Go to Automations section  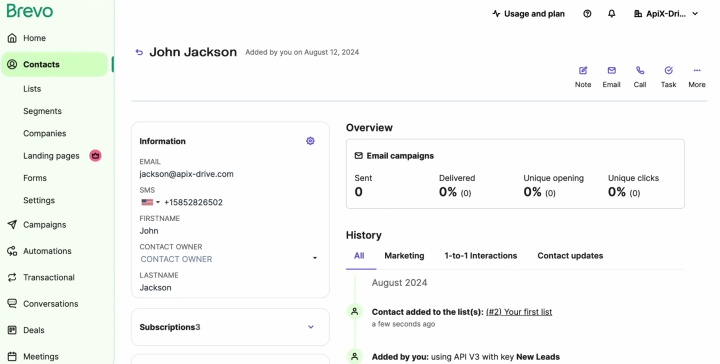(47, 251)
